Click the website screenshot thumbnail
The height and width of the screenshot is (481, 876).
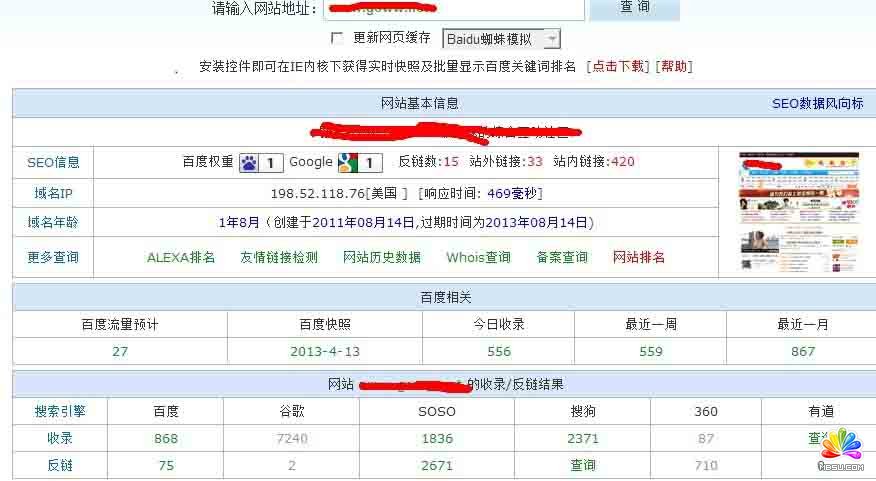point(799,212)
